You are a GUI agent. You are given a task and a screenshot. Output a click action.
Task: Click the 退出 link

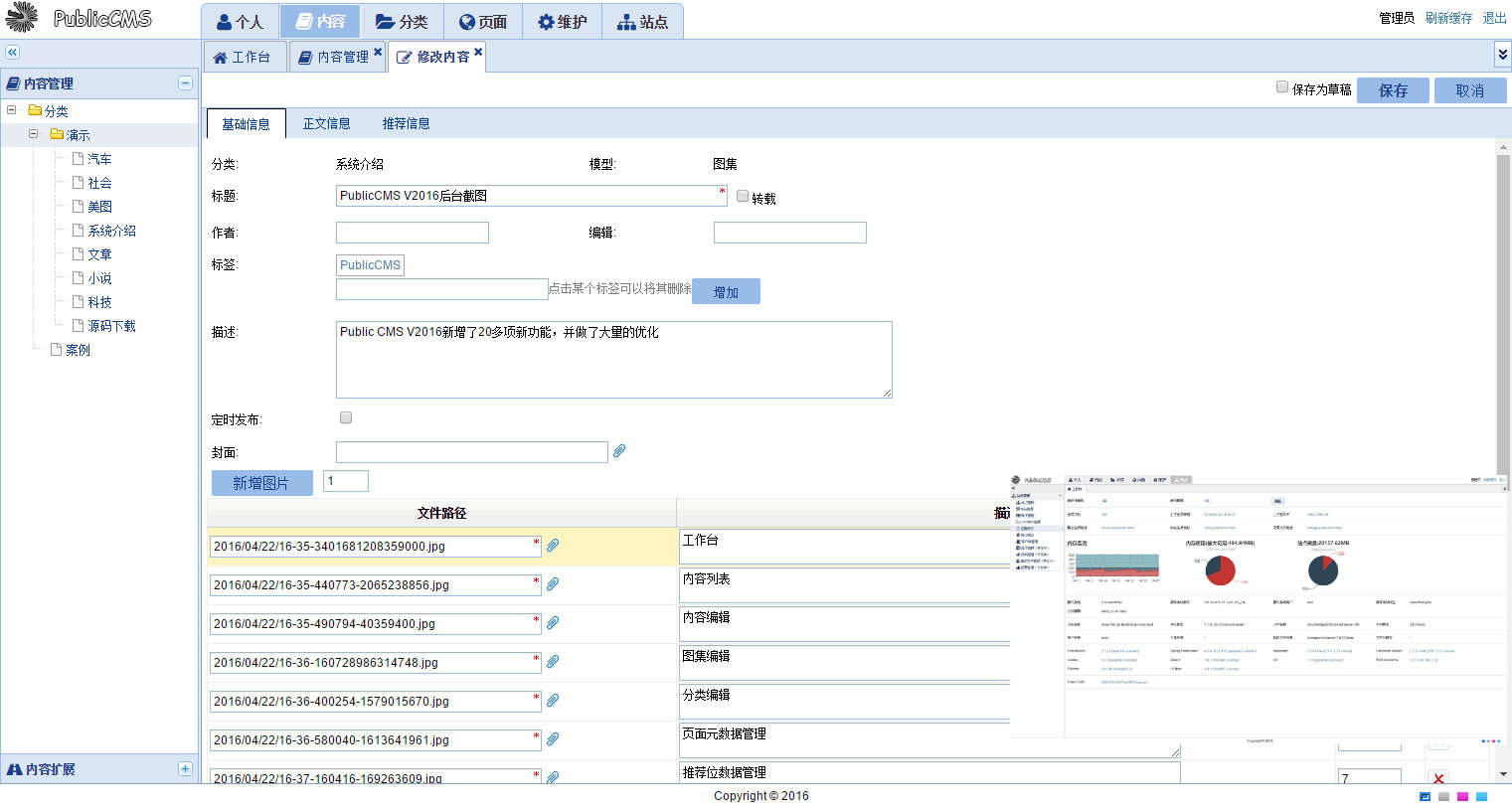pos(1494,18)
